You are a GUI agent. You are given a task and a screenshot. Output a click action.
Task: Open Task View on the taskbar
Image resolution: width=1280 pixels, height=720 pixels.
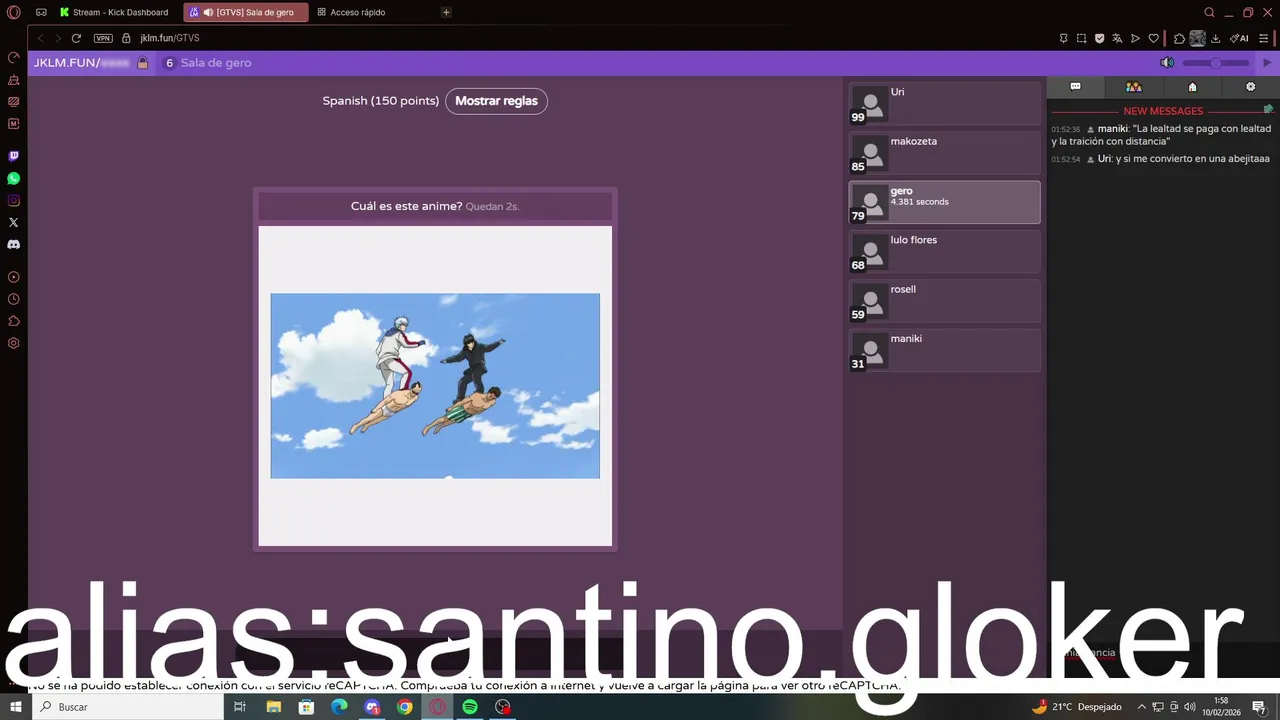pyautogui.click(x=240, y=707)
